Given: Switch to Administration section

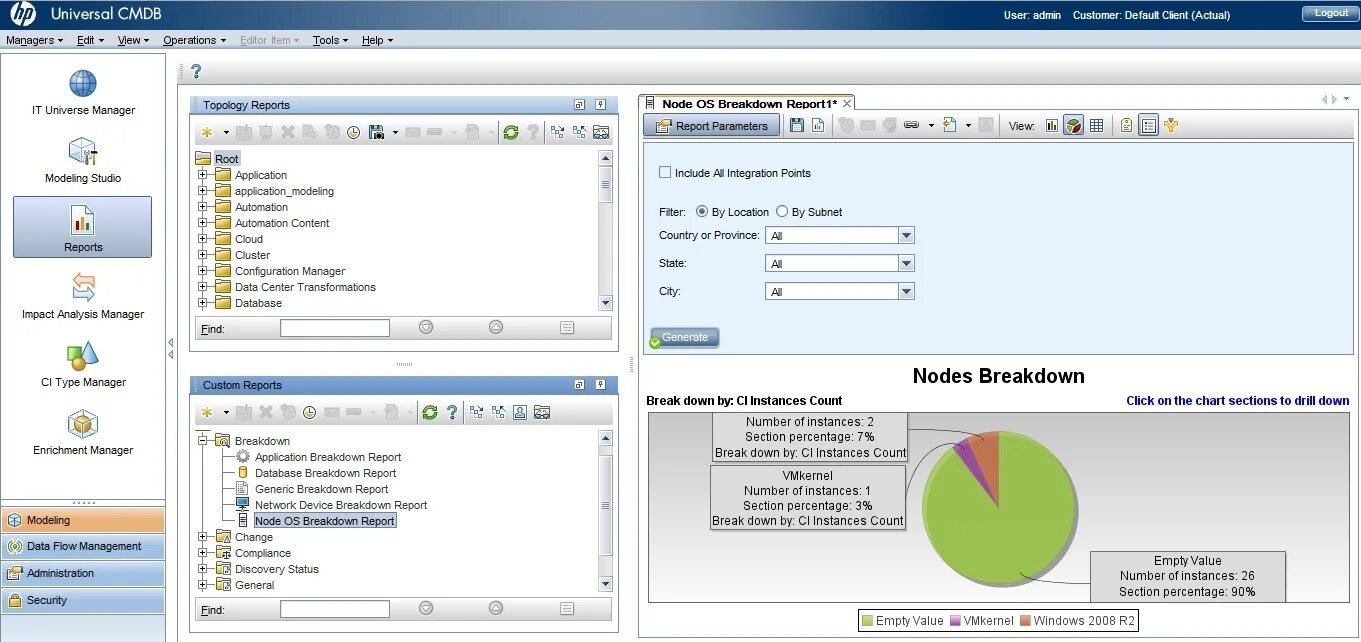Looking at the screenshot, I should [x=83, y=574].
